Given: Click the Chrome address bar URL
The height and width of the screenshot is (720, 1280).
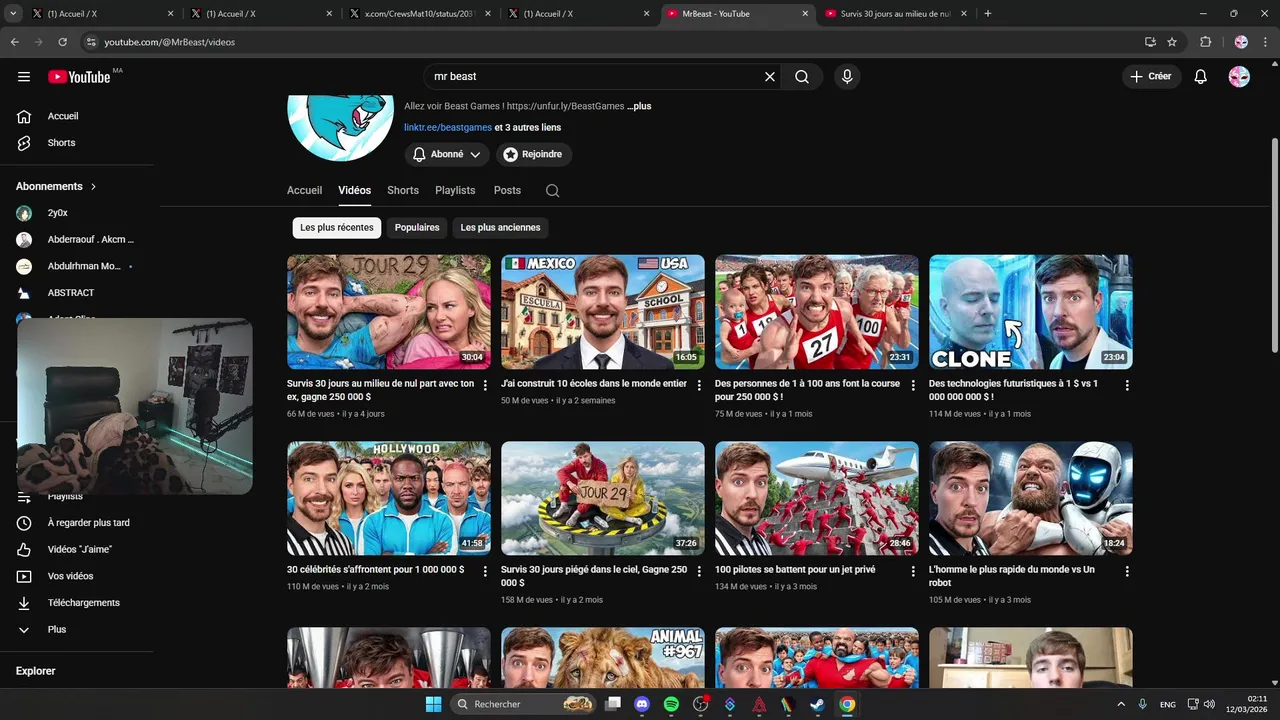Looking at the screenshot, I should coord(170,42).
